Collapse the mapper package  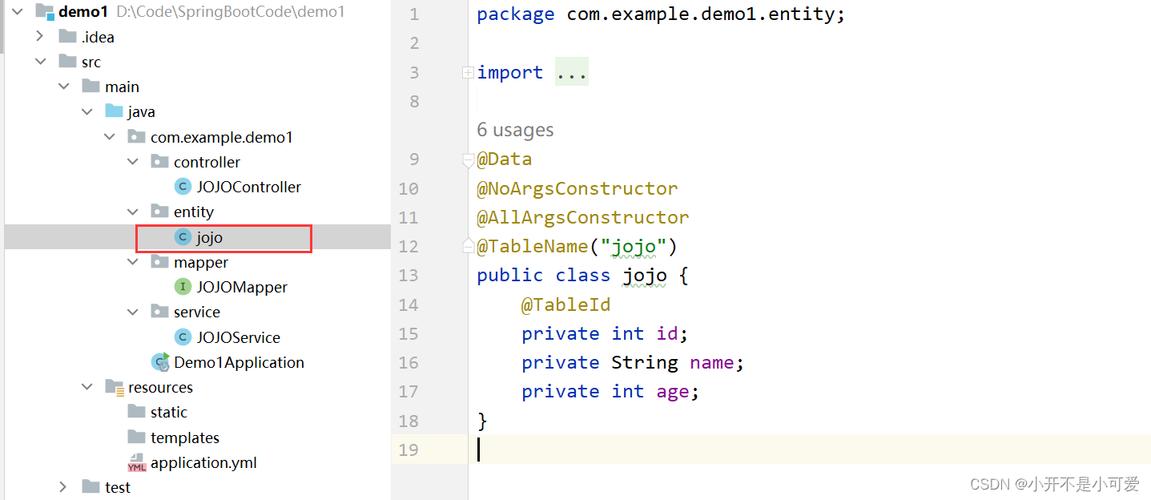click(133, 262)
